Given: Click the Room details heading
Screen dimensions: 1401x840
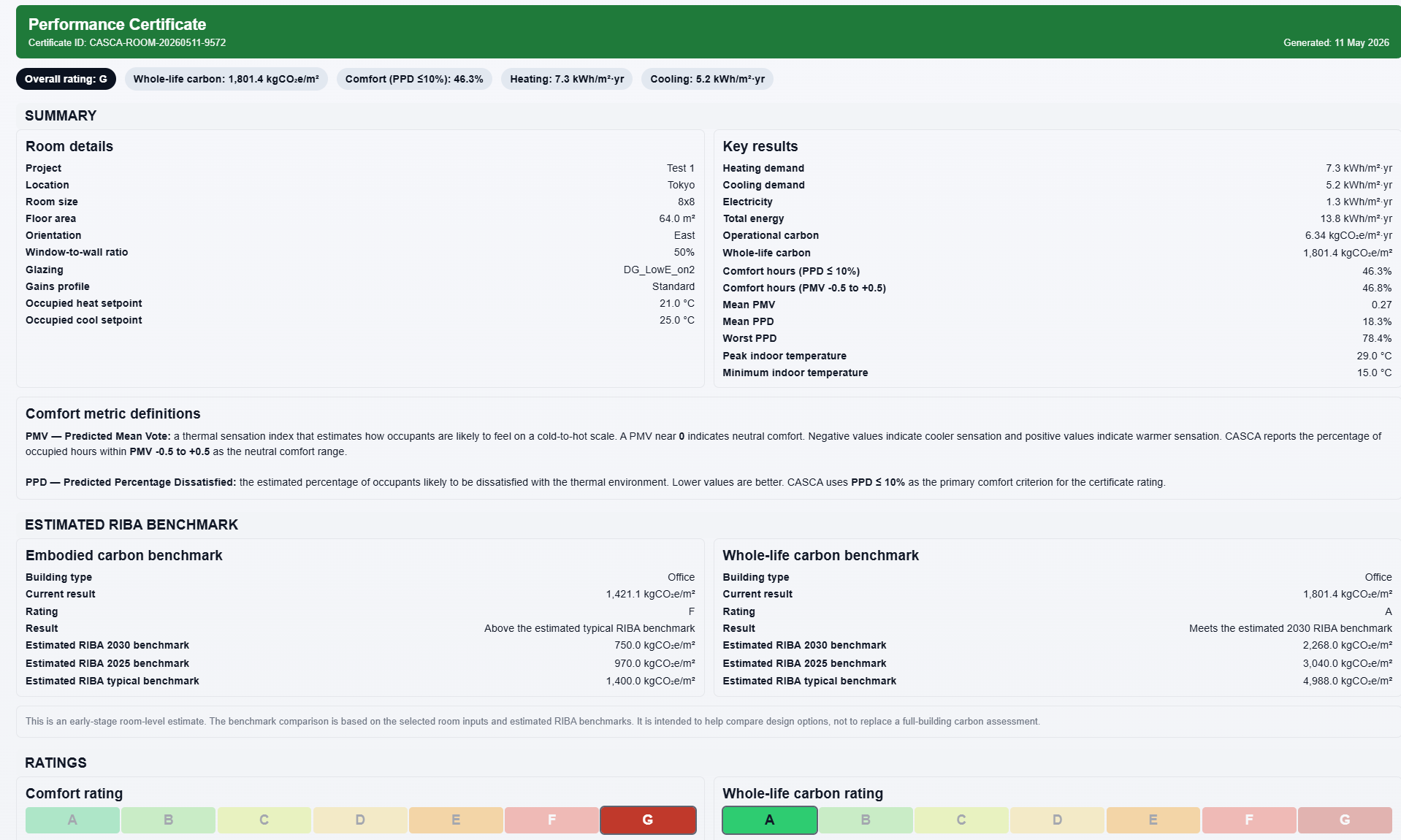Looking at the screenshot, I should [x=69, y=146].
